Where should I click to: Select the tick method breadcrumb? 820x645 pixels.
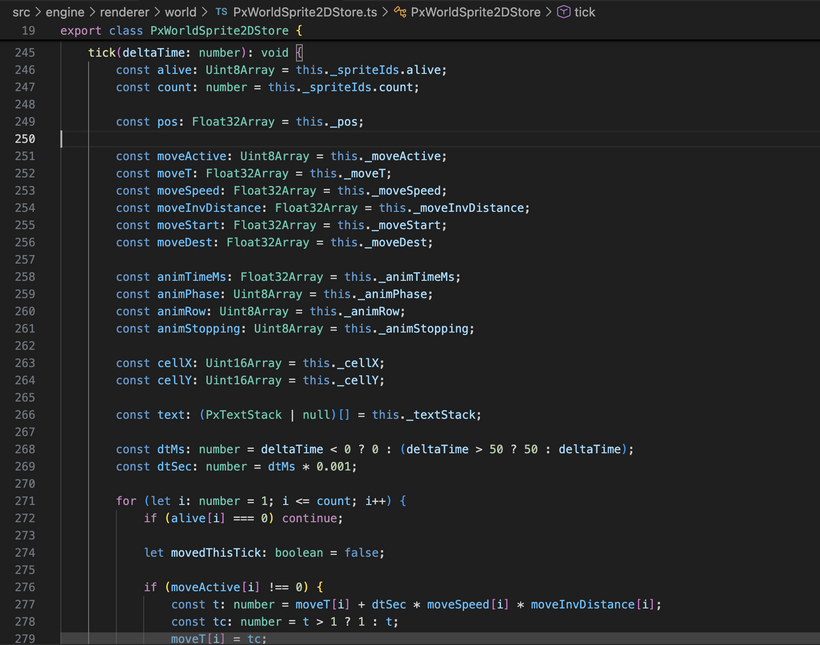[x=585, y=12]
